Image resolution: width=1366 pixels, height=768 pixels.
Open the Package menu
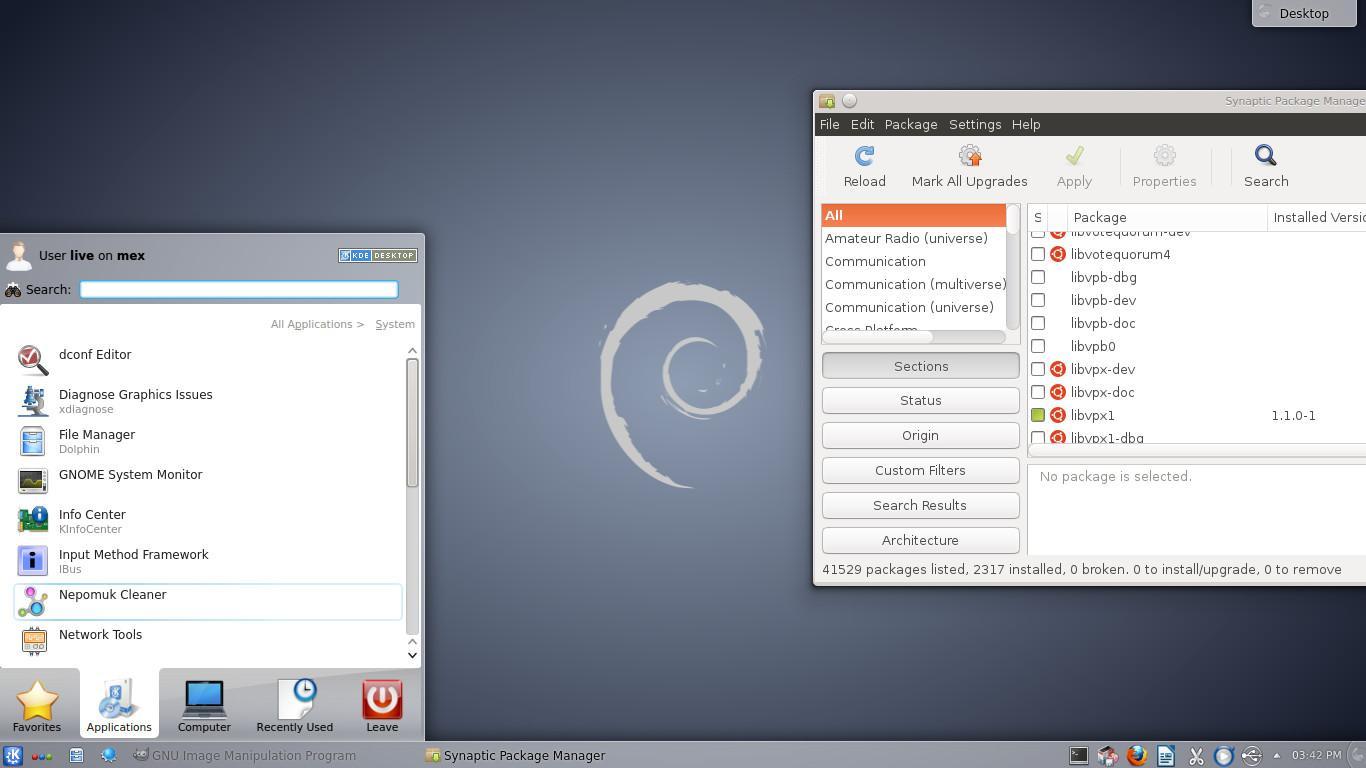pos(910,124)
